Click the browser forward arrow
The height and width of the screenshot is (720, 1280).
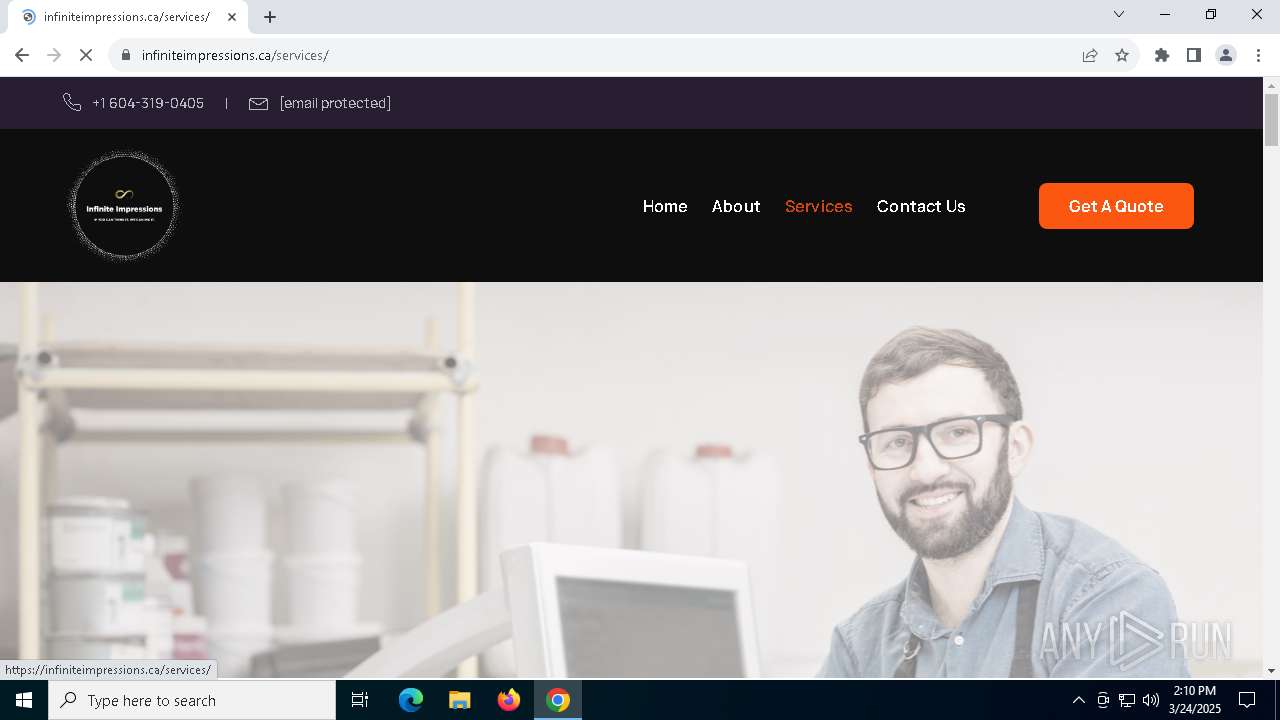pos(54,55)
